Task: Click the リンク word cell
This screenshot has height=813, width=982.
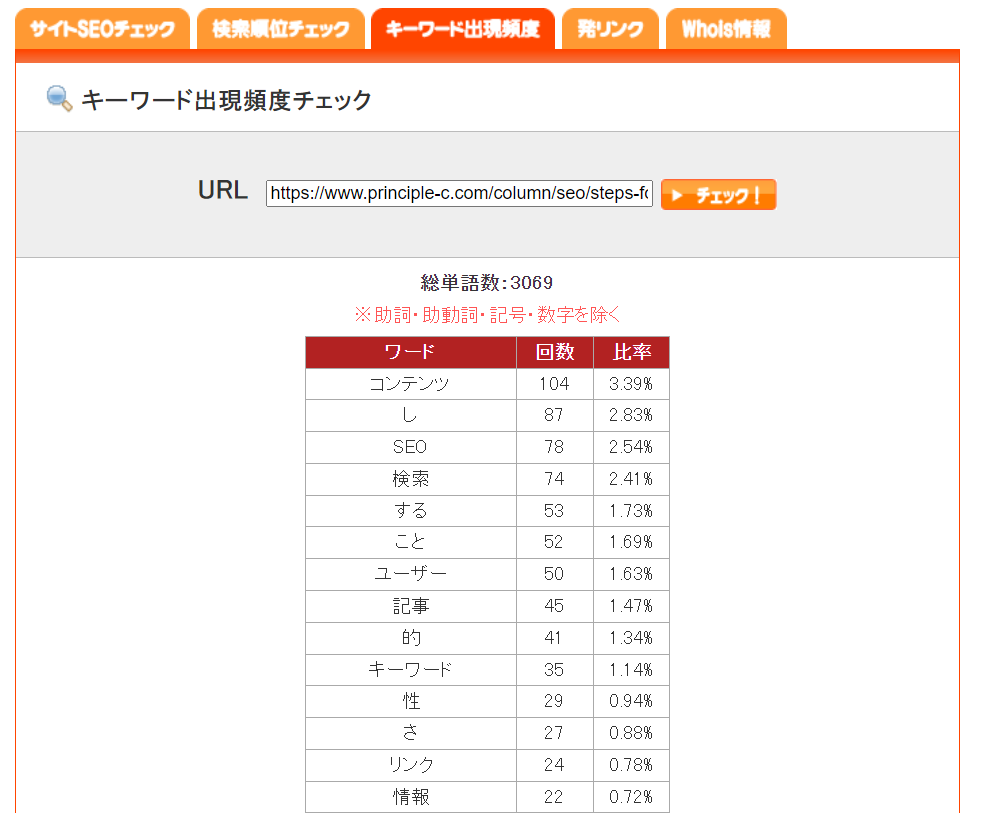Action: tap(410, 765)
